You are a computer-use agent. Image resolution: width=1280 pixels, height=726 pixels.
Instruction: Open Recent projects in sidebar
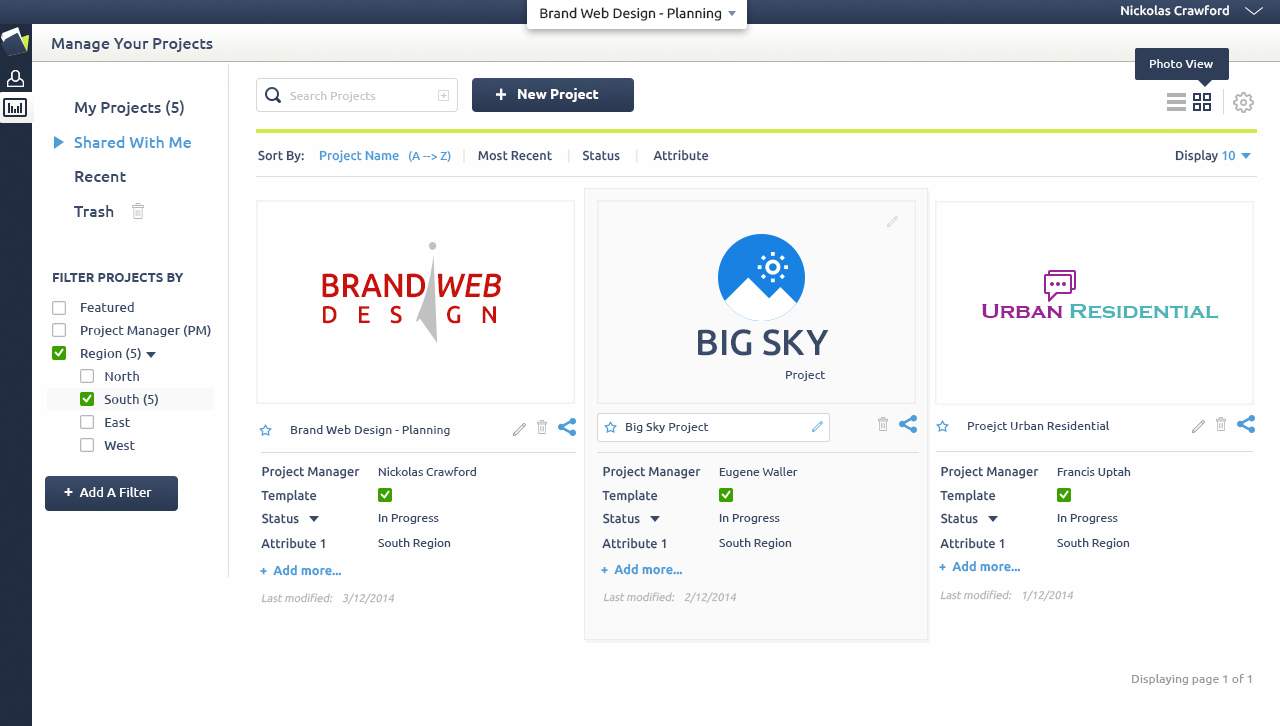coord(100,177)
